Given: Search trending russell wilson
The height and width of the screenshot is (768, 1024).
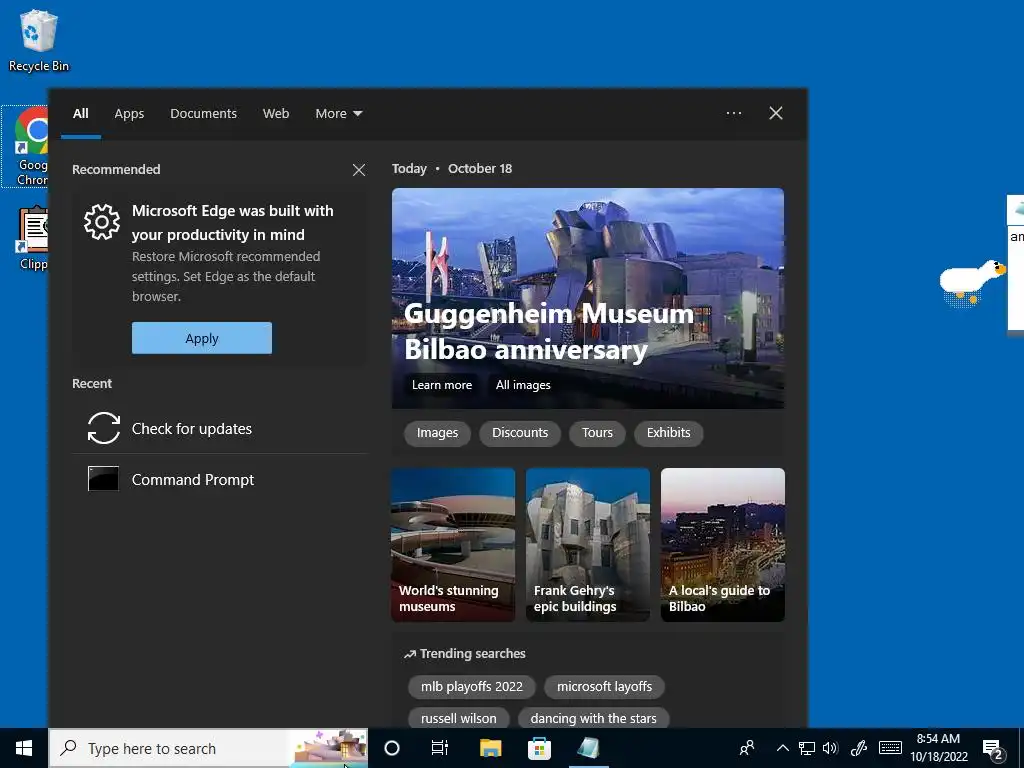Looking at the screenshot, I should 458,718.
